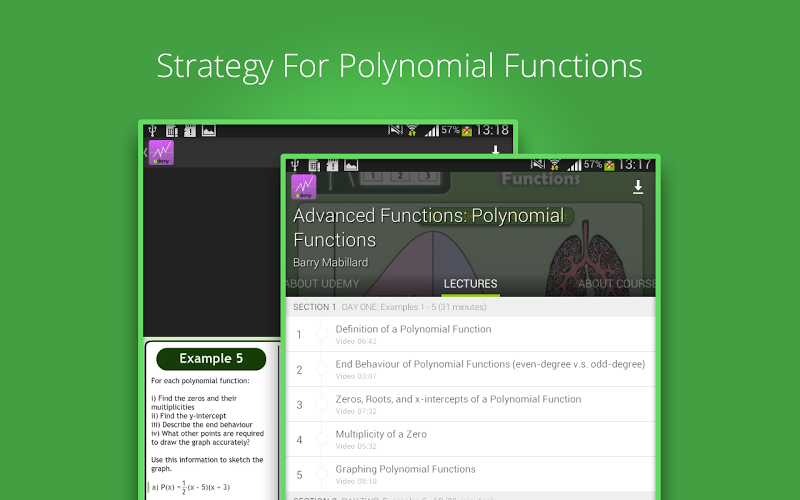Tap the dark video area in back window

(x=212, y=253)
